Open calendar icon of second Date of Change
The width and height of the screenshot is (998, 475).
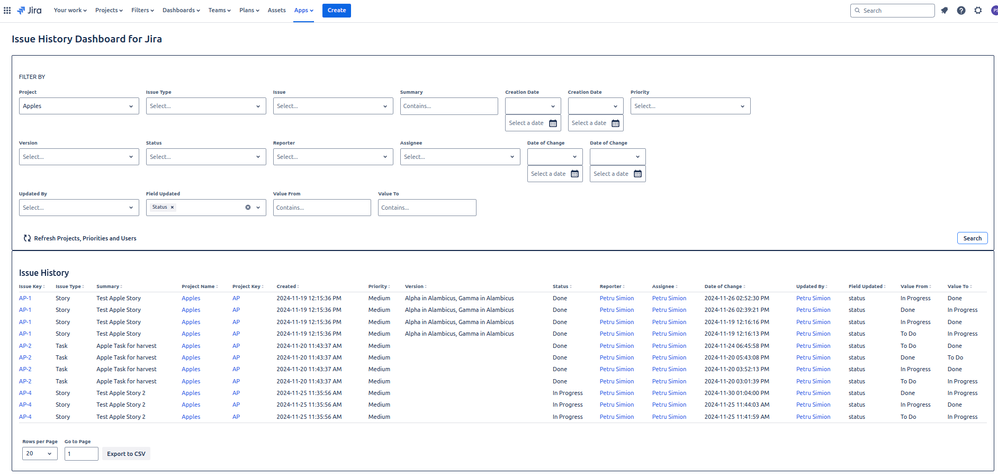click(637, 174)
